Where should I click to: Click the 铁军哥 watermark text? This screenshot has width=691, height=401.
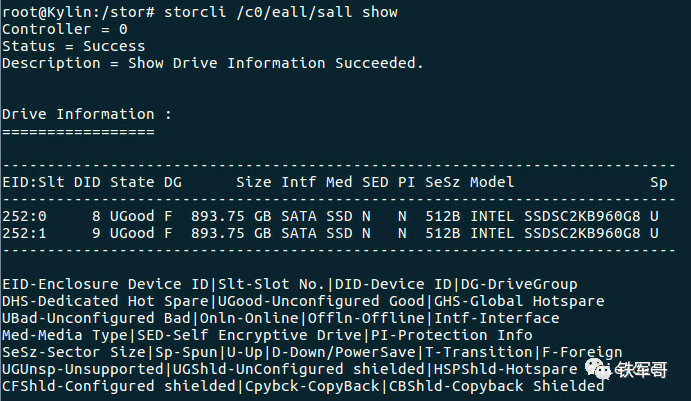click(642, 370)
